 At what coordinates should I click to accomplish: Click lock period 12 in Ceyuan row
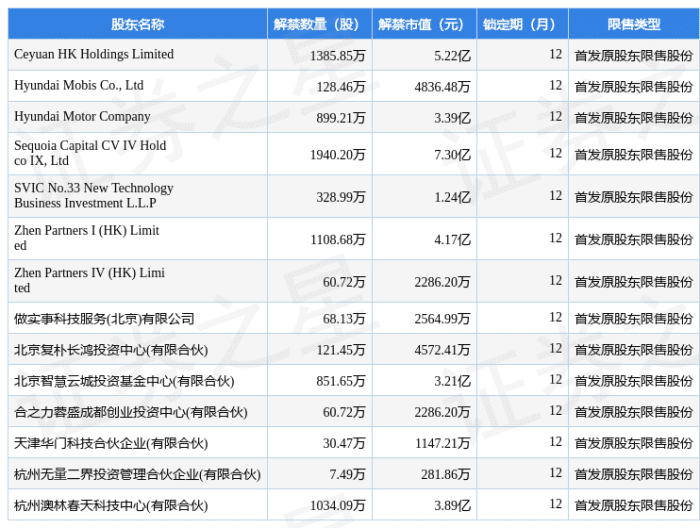(555, 54)
